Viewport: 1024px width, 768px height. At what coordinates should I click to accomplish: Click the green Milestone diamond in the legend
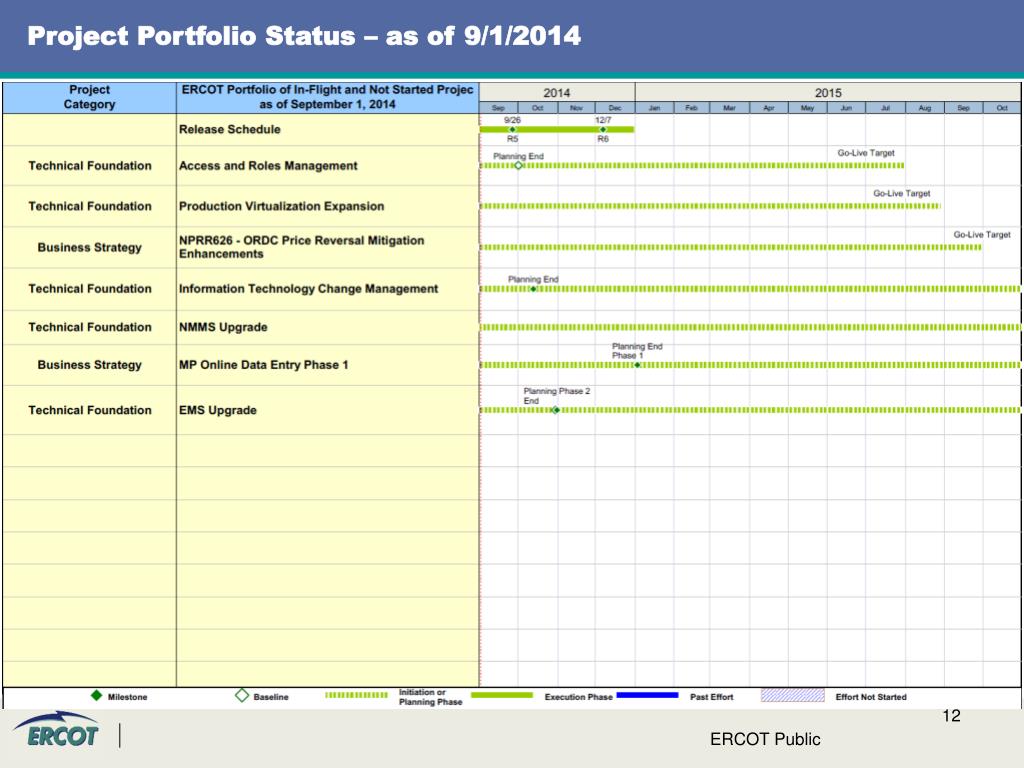pos(97,696)
